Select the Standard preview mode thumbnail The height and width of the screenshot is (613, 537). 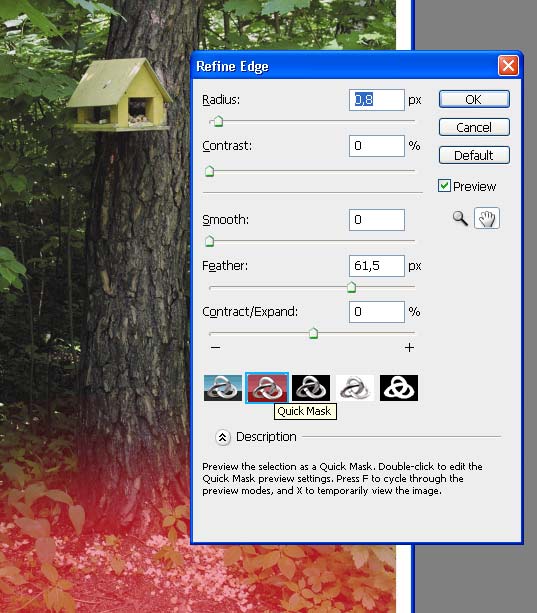click(x=223, y=388)
